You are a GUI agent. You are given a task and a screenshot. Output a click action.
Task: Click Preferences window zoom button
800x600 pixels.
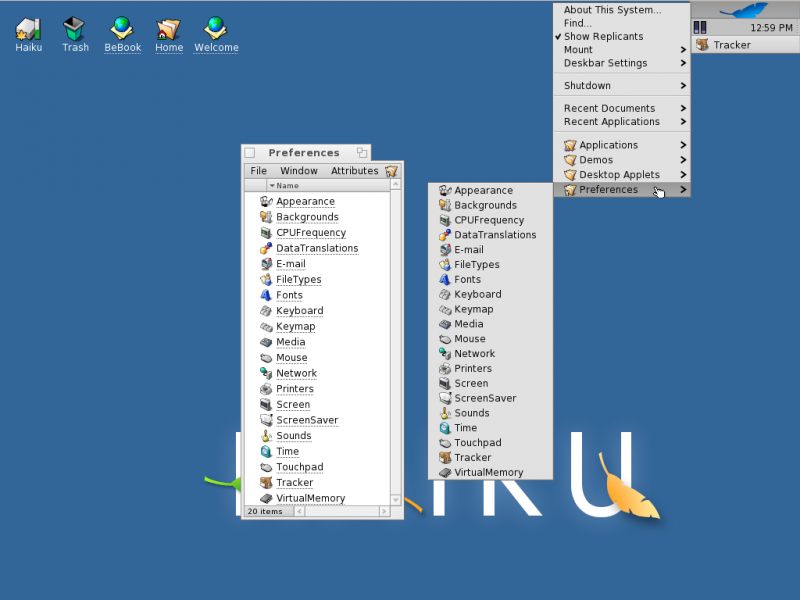click(362, 153)
